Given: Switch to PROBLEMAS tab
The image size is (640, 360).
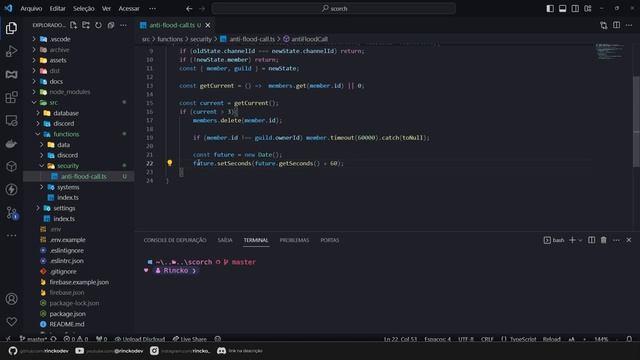Looking at the screenshot, I should click(294, 240).
